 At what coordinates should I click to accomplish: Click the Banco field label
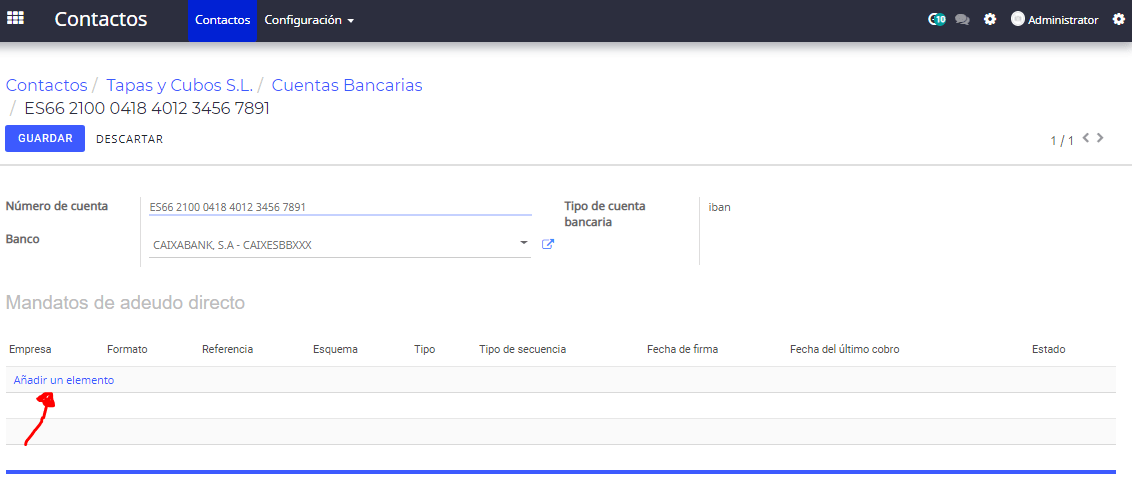(22, 238)
